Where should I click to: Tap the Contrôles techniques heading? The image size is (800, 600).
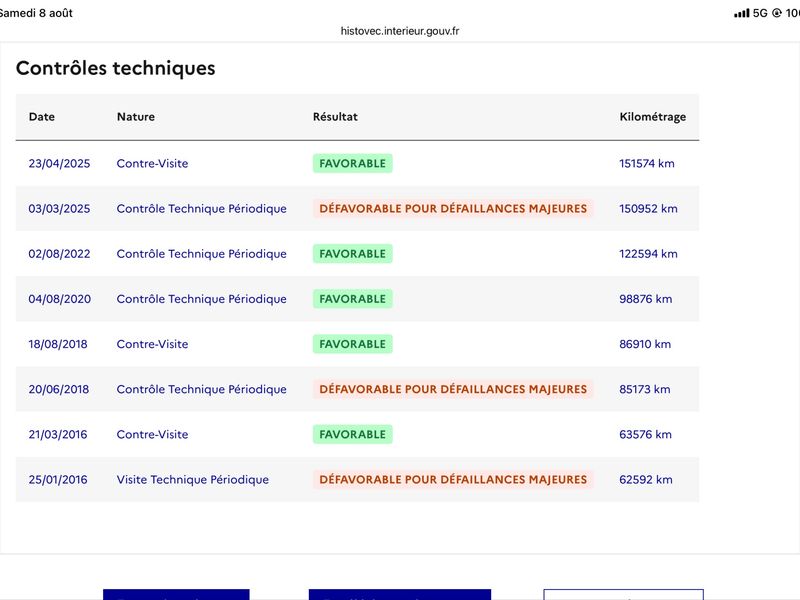pos(116,68)
